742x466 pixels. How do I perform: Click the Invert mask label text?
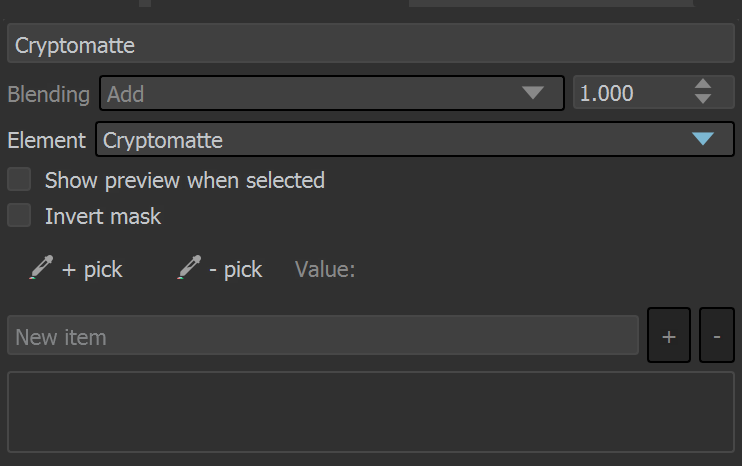[x=103, y=216]
